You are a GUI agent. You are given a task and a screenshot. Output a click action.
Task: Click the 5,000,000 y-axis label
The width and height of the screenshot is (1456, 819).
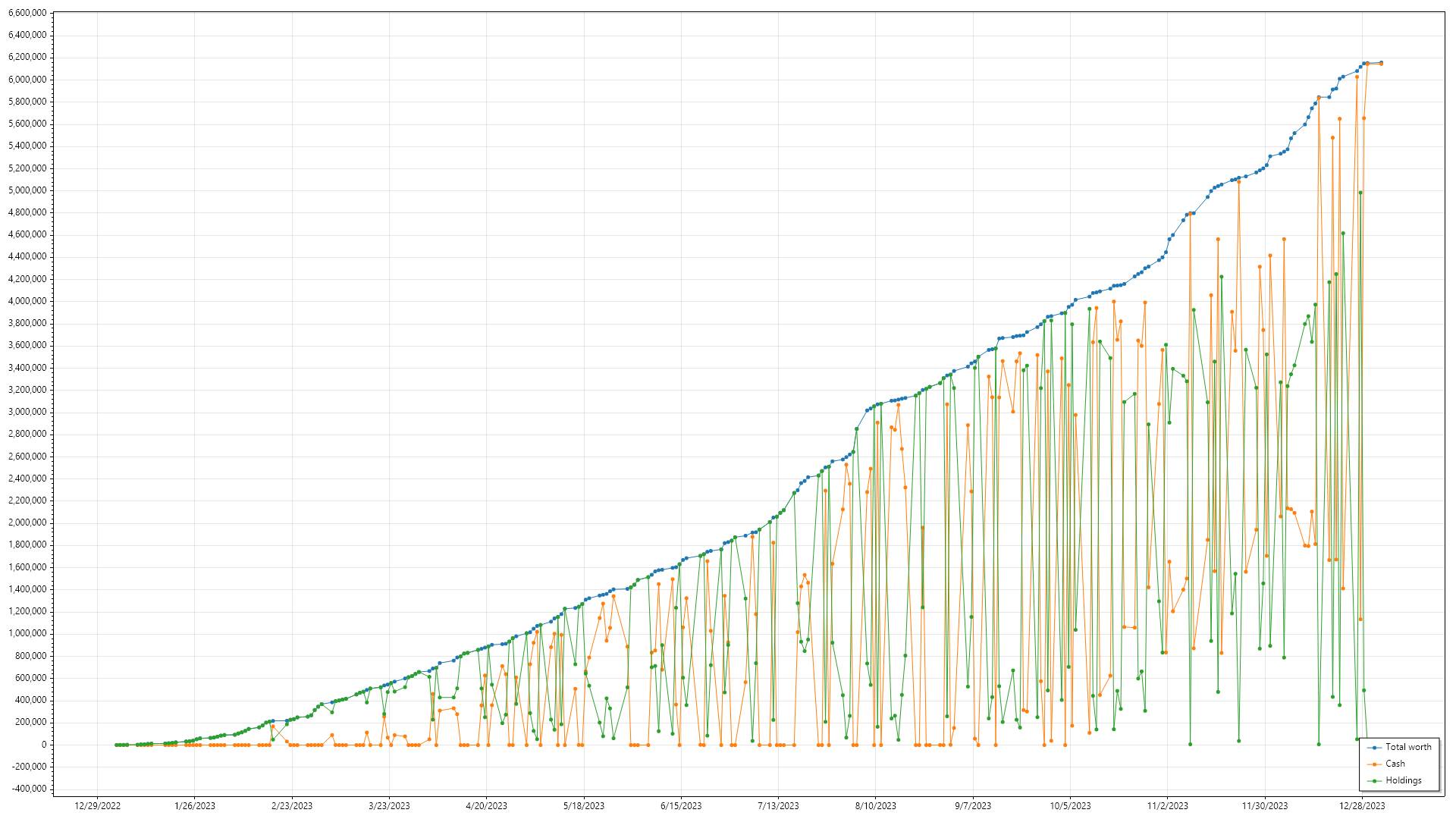click(x=27, y=190)
